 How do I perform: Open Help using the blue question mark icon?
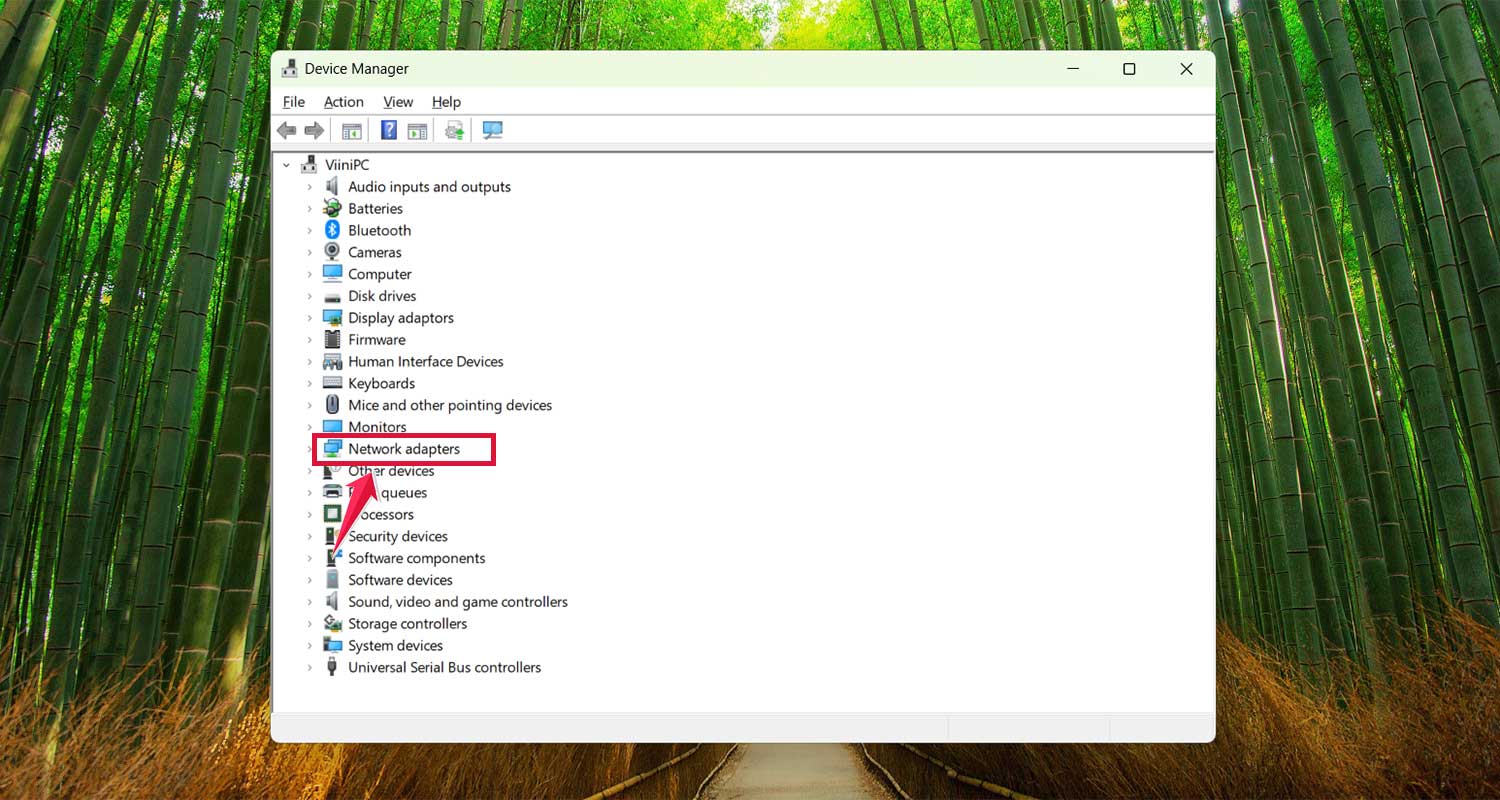click(389, 130)
